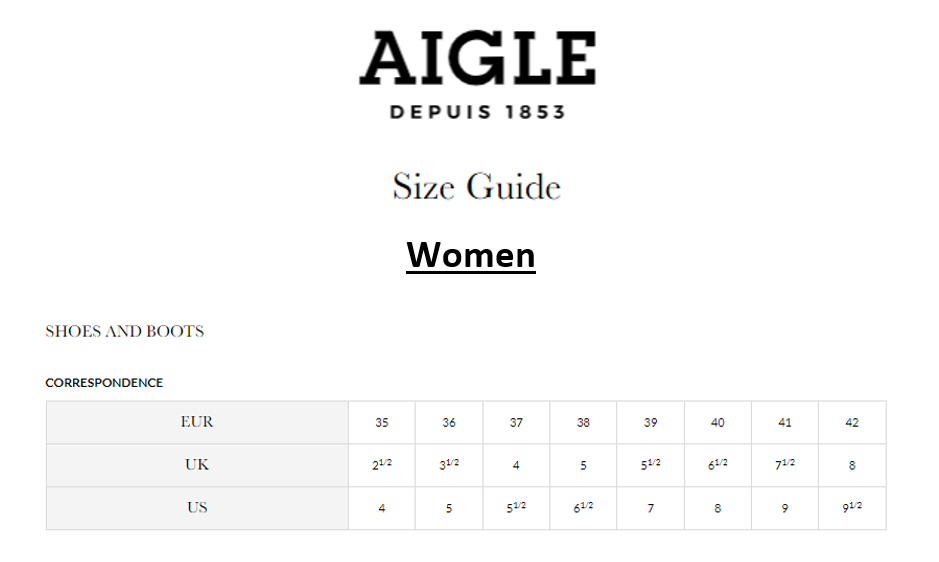Screen dimensions: 939x562
Task: Select US size 7 cell
Action: tap(650, 508)
